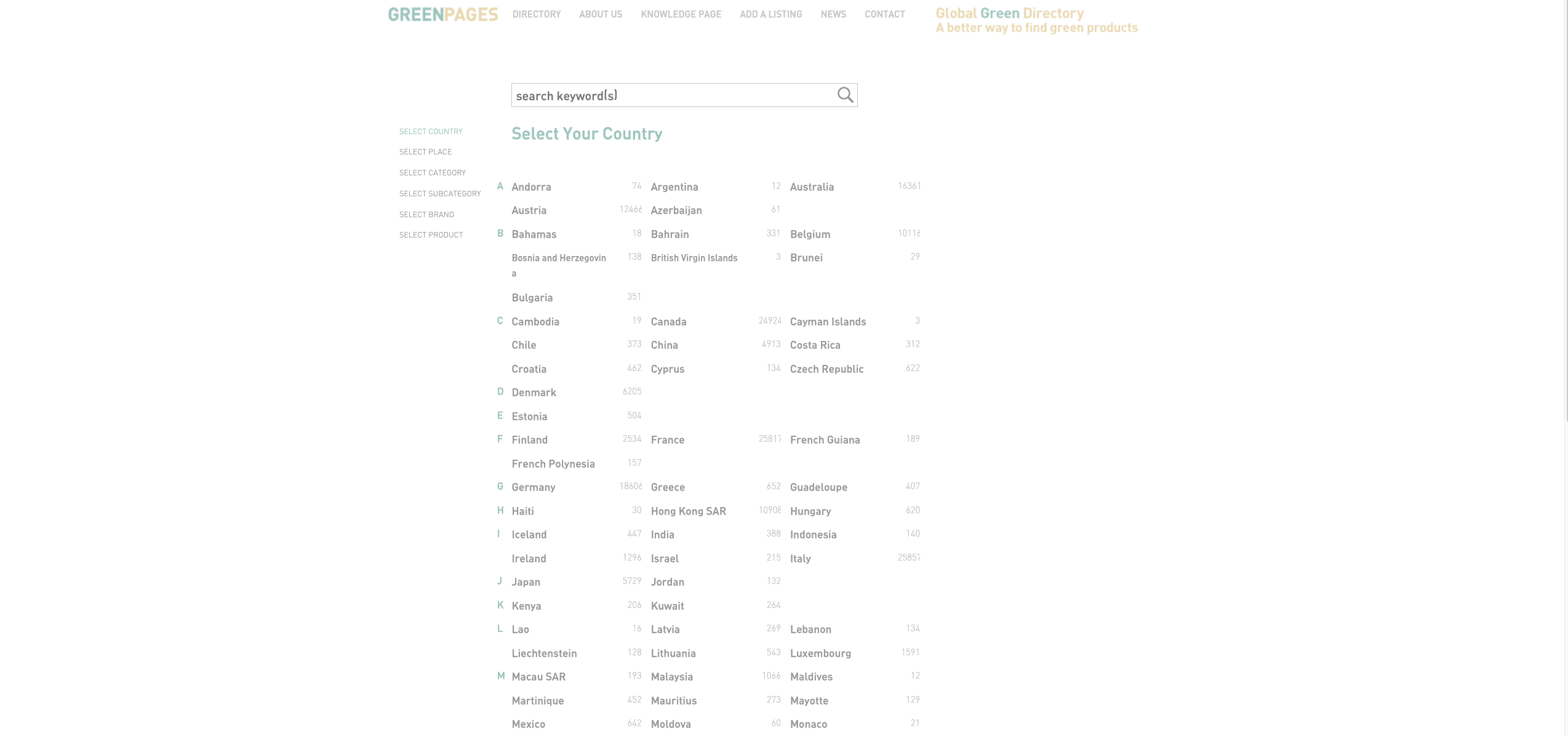Select Add a Listing in navigation
This screenshot has width=1568, height=736.
pyautogui.click(x=770, y=14)
